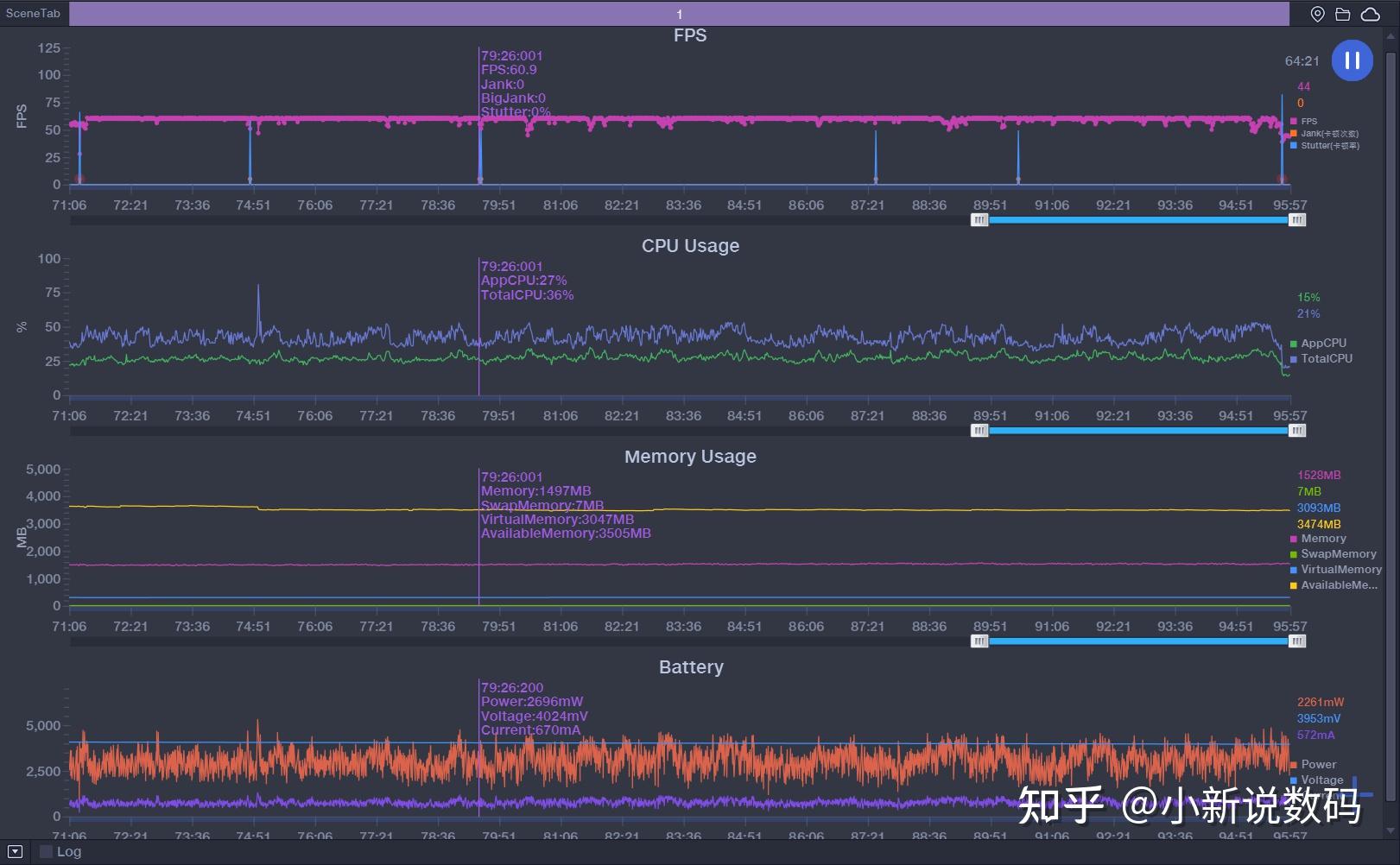Click Memory Usage range slider right handle
The width and height of the screenshot is (1400, 865).
coord(1297,641)
